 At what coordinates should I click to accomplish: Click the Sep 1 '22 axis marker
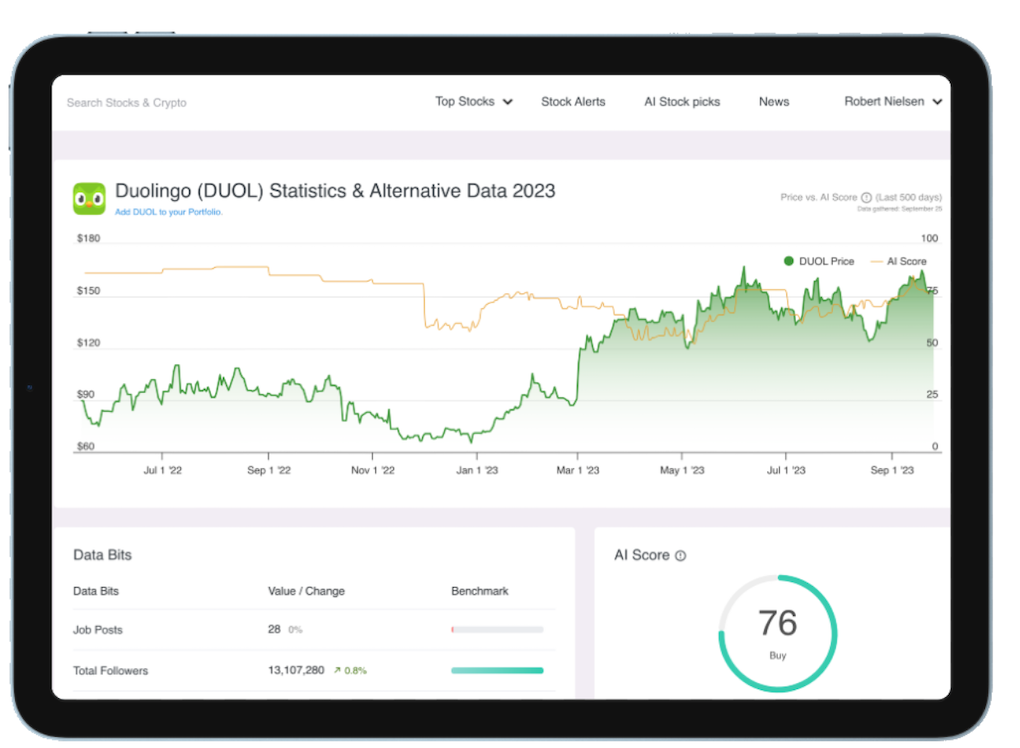pyautogui.click(x=269, y=470)
